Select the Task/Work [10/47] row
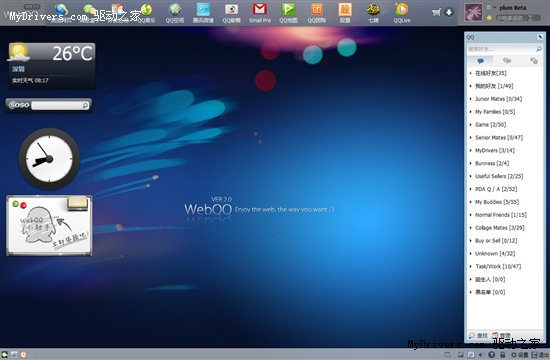 (504, 267)
